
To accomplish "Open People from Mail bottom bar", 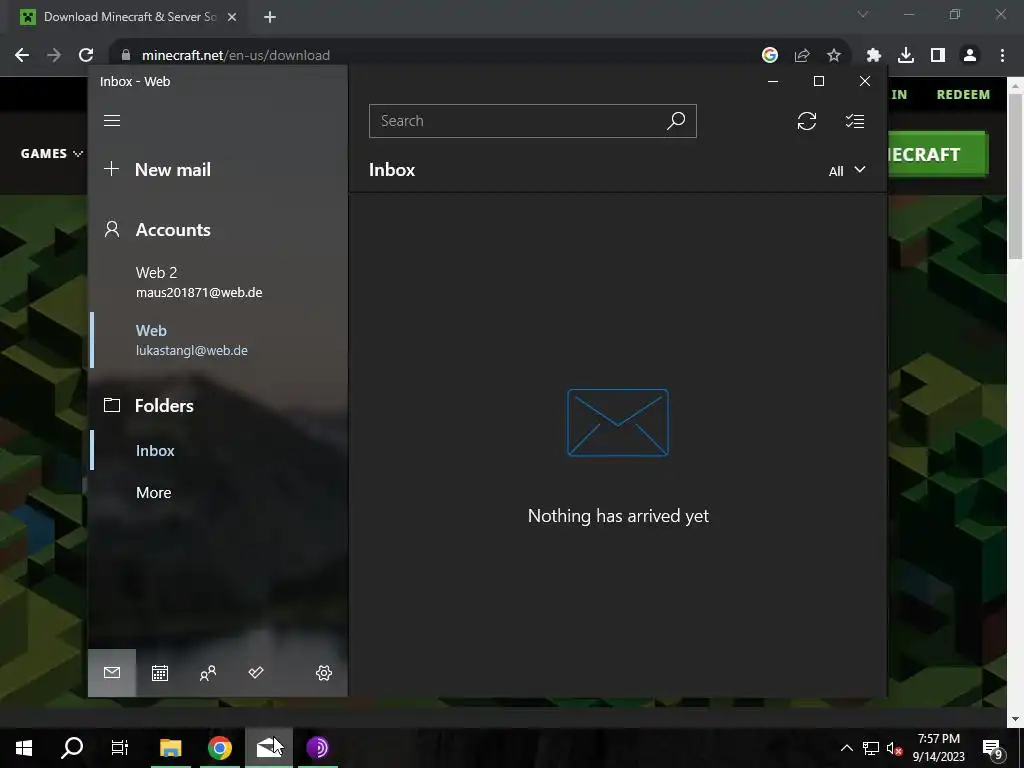I will tap(208, 673).
